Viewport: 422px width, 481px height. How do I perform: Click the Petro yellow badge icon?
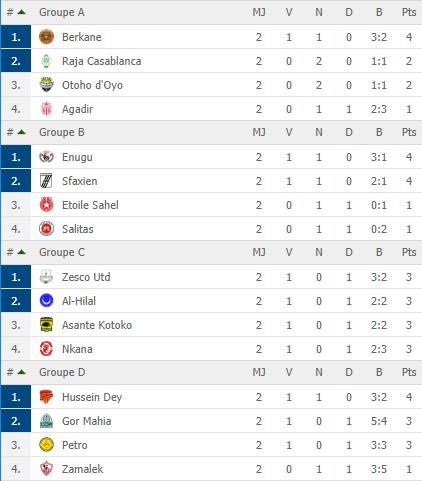point(46,445)
